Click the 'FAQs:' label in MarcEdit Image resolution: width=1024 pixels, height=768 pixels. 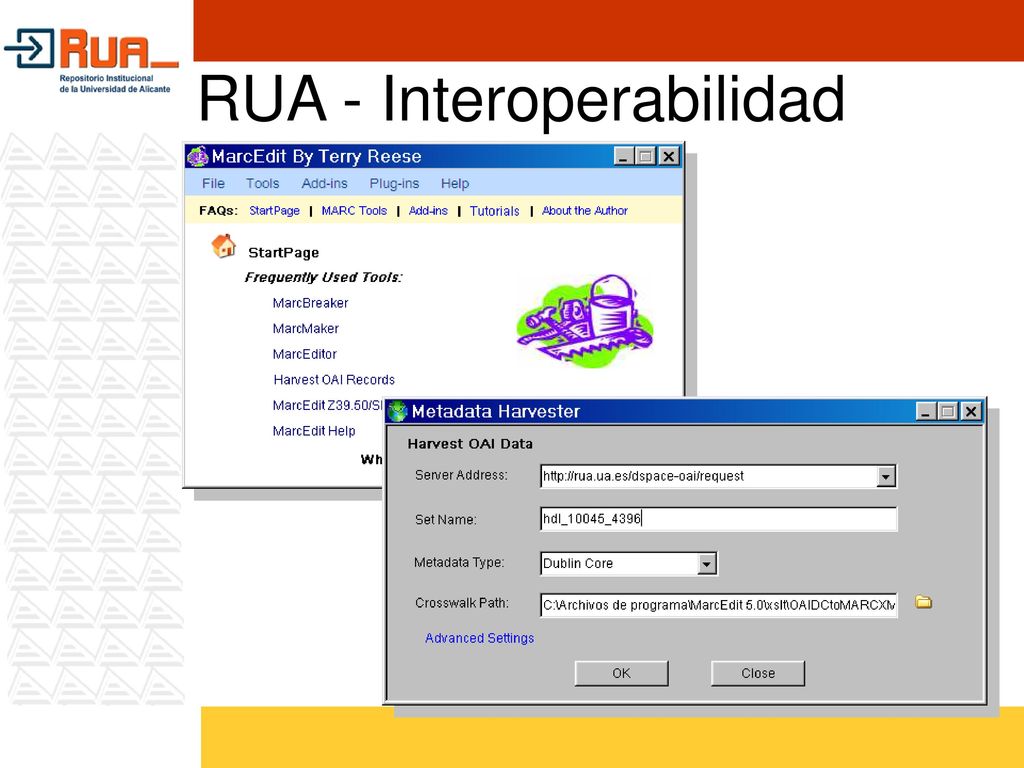point(218,211)
